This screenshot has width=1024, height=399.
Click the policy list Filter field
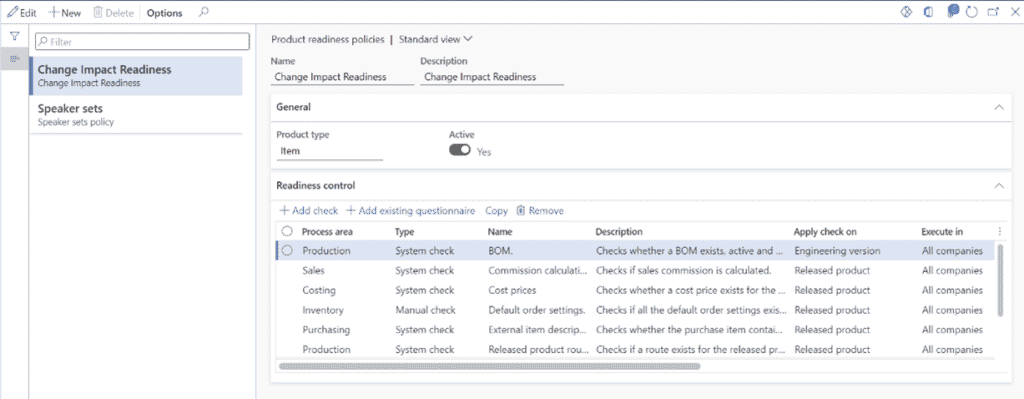142,41
